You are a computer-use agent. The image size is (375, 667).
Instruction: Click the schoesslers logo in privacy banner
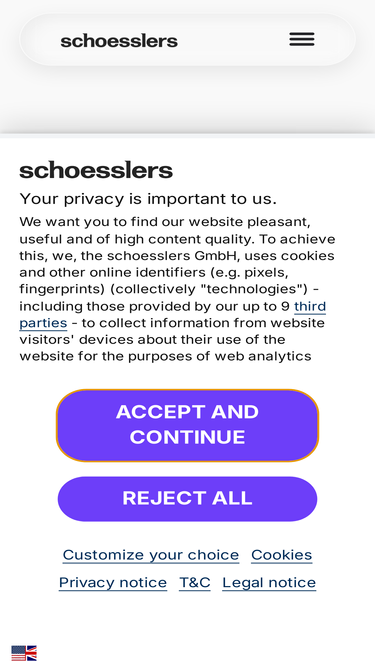(96, 171)
